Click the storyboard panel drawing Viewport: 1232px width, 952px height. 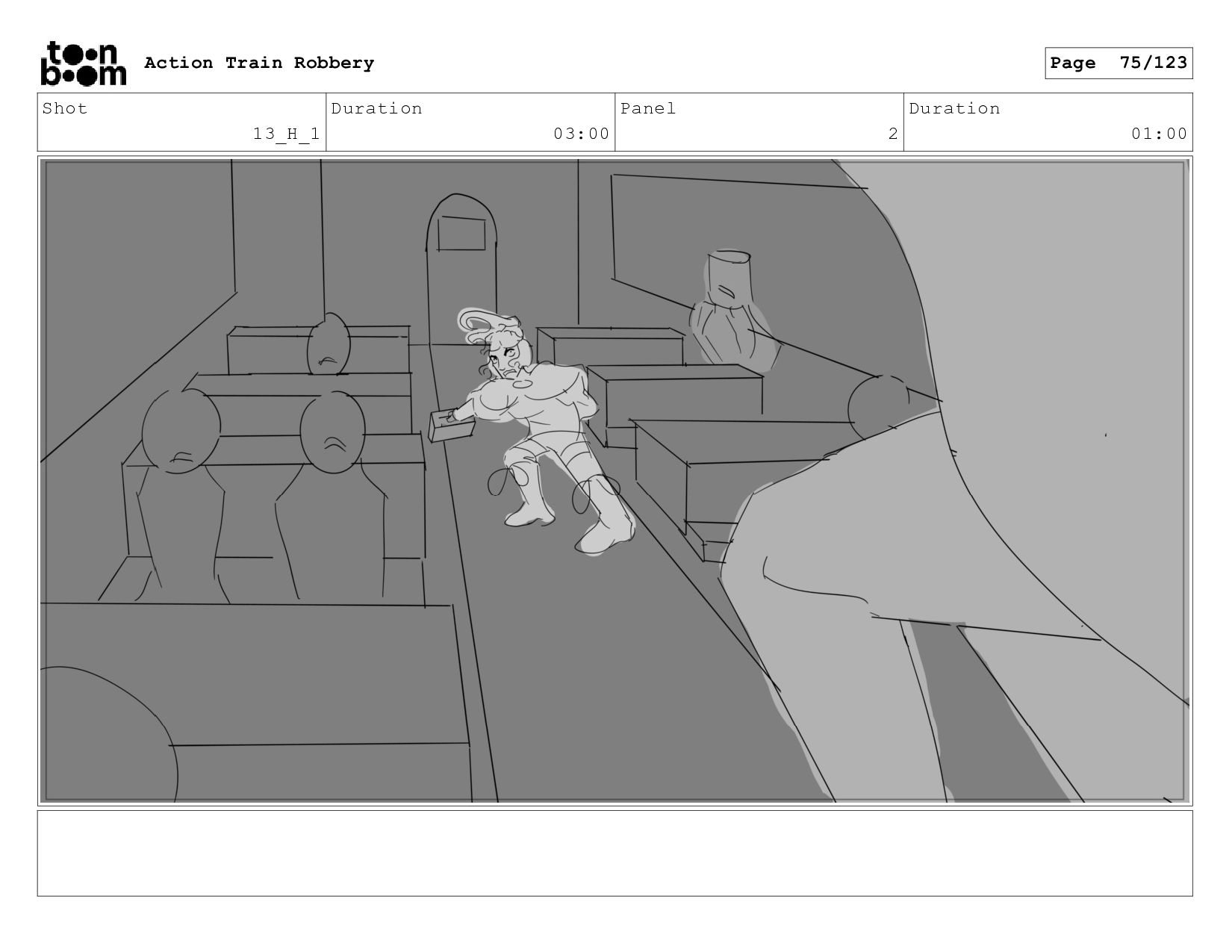coord(615,481)
